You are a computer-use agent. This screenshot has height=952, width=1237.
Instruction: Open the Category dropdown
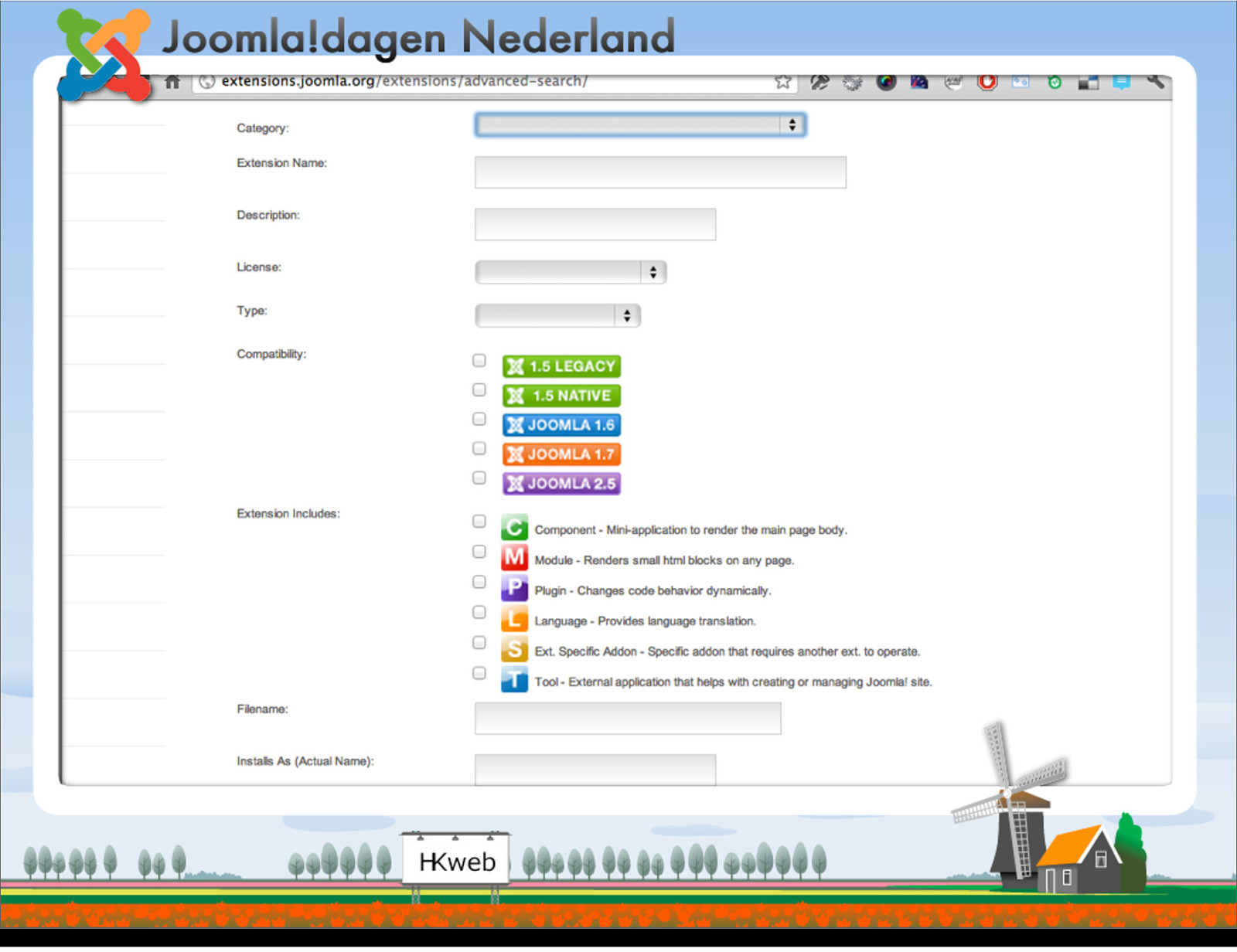(640, 125)
